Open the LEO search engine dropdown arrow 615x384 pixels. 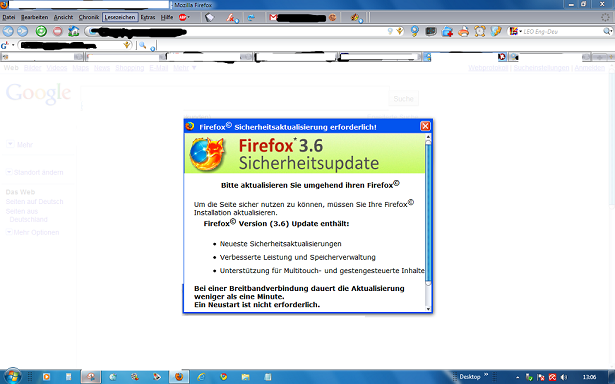pyautogui.click(x=520, y=31)
